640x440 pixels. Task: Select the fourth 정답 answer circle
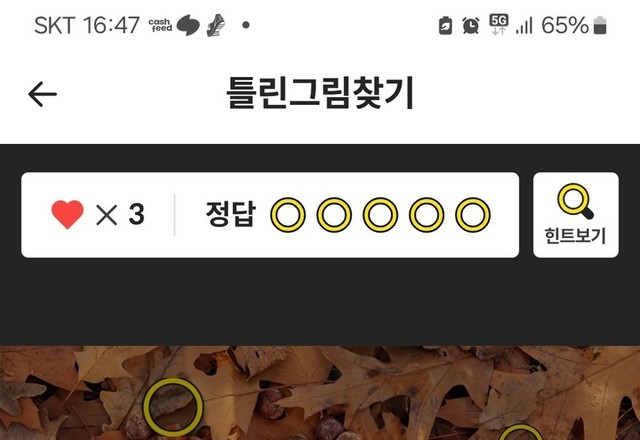click(x=427, y=215)
